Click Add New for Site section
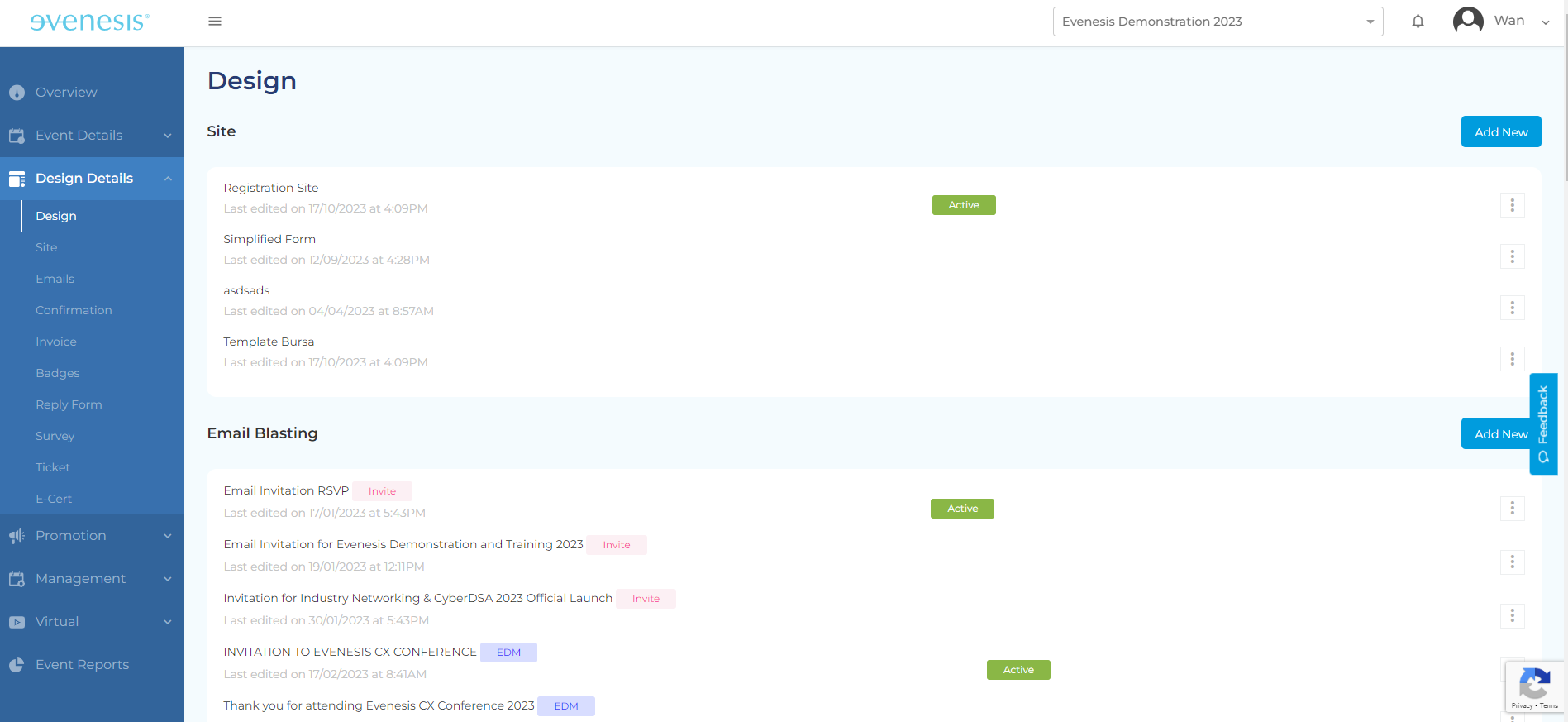 click(1501, 131)
